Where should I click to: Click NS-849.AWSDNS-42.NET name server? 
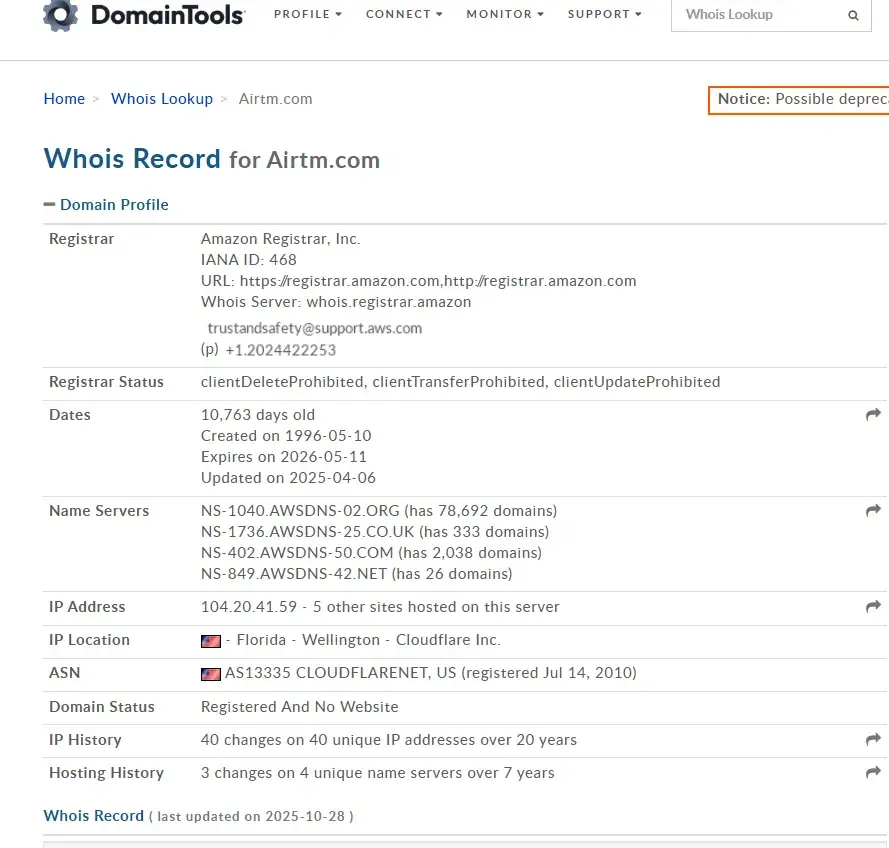294,574
